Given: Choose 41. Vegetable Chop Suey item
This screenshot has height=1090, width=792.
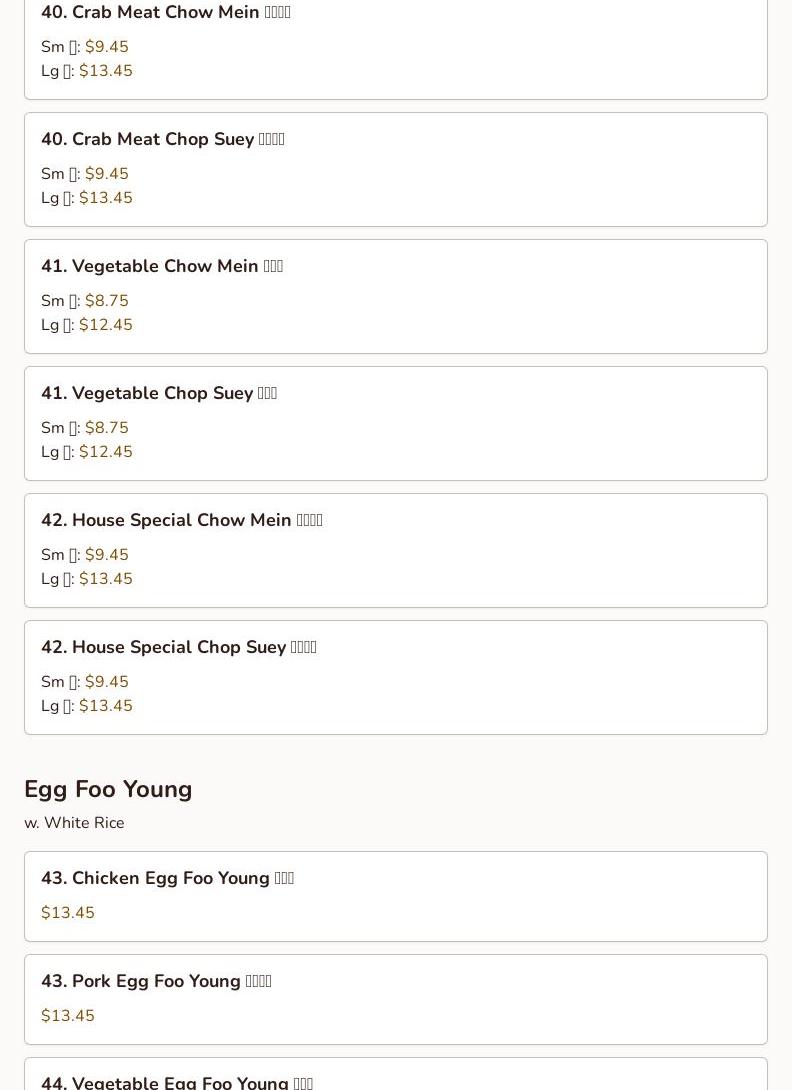Looking at the screenshot, I should (x=396, y=423).
